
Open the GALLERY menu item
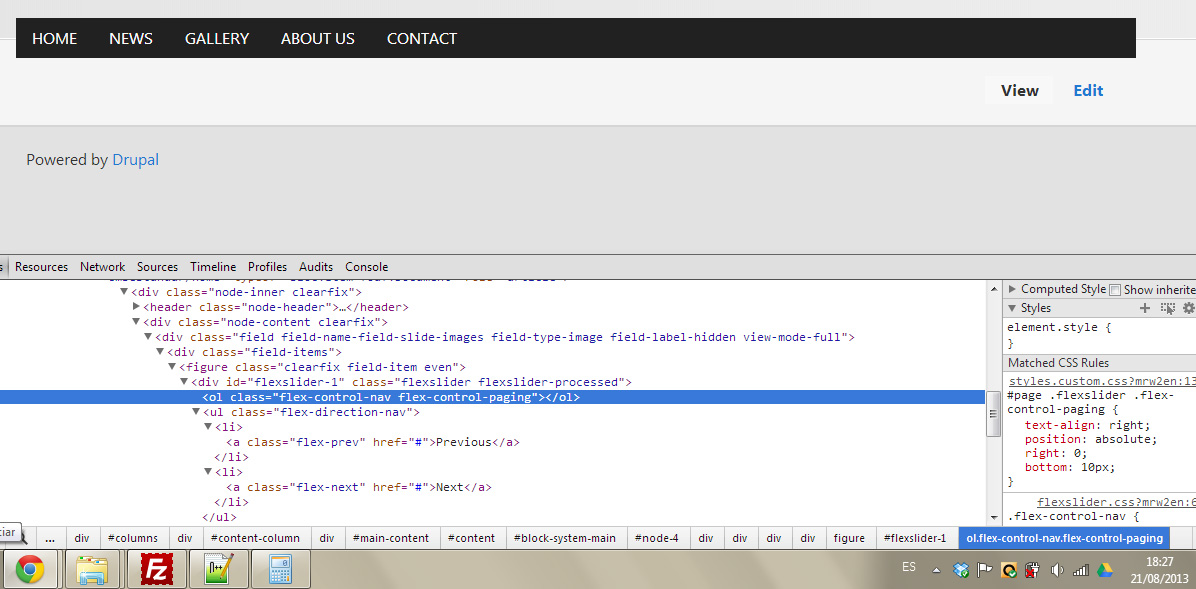tap(216, 39)
